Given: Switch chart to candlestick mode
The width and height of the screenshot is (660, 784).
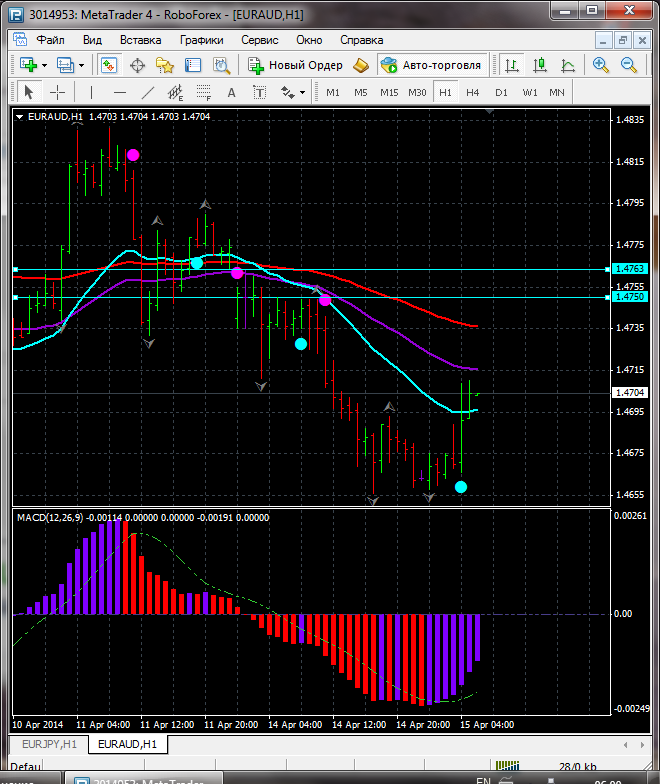Looking at the screenshot, I should tap(539, 65).
